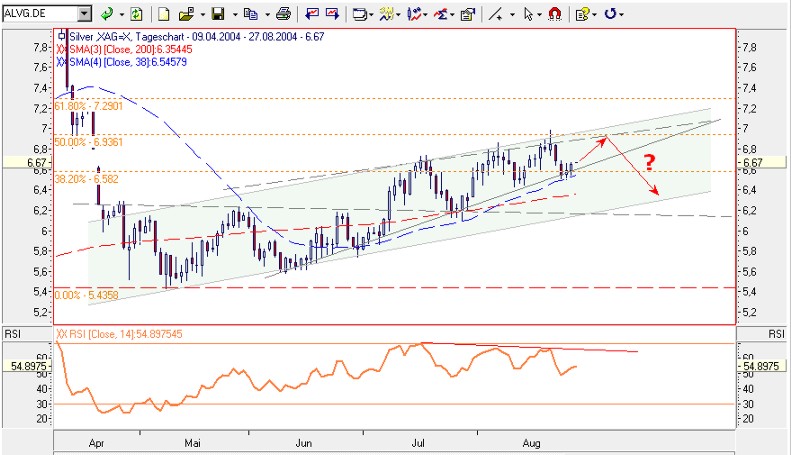The height and width of the screenshot is (455, 791).
Task: Click the open folder icon
Action: click(186, 14)
